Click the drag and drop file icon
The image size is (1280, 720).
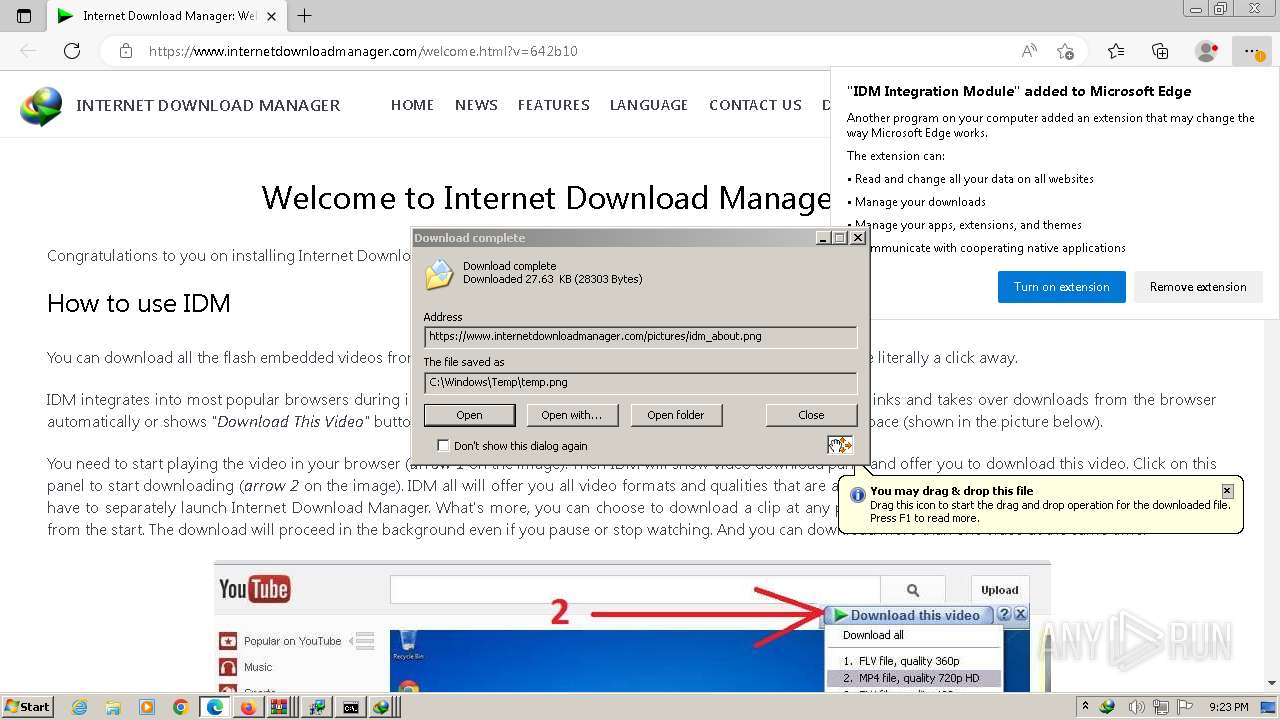(x=839, y=445)
